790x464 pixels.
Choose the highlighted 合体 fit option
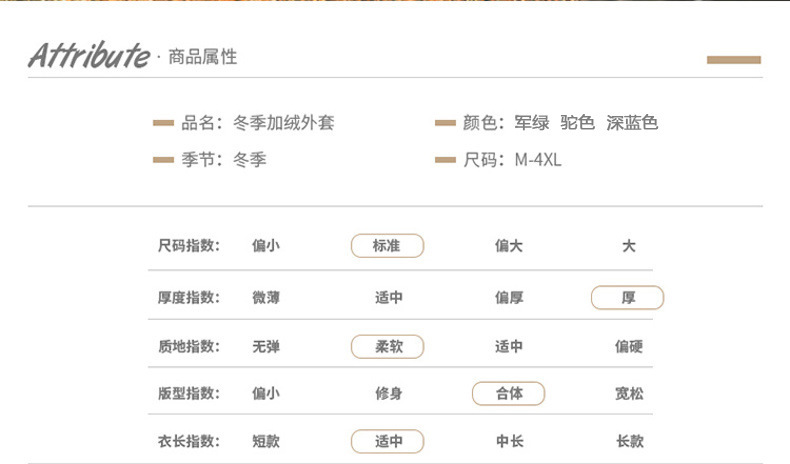[508, 394]
